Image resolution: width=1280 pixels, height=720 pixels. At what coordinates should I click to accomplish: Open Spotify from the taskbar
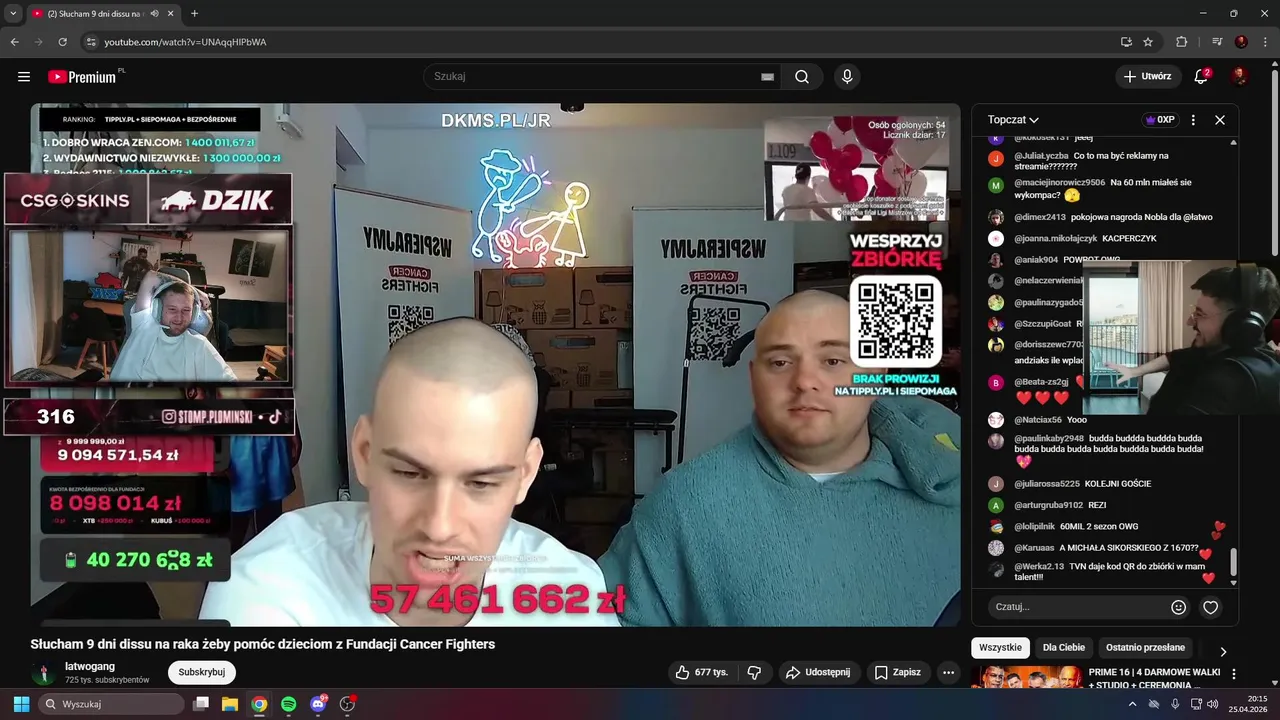point(288,704)
